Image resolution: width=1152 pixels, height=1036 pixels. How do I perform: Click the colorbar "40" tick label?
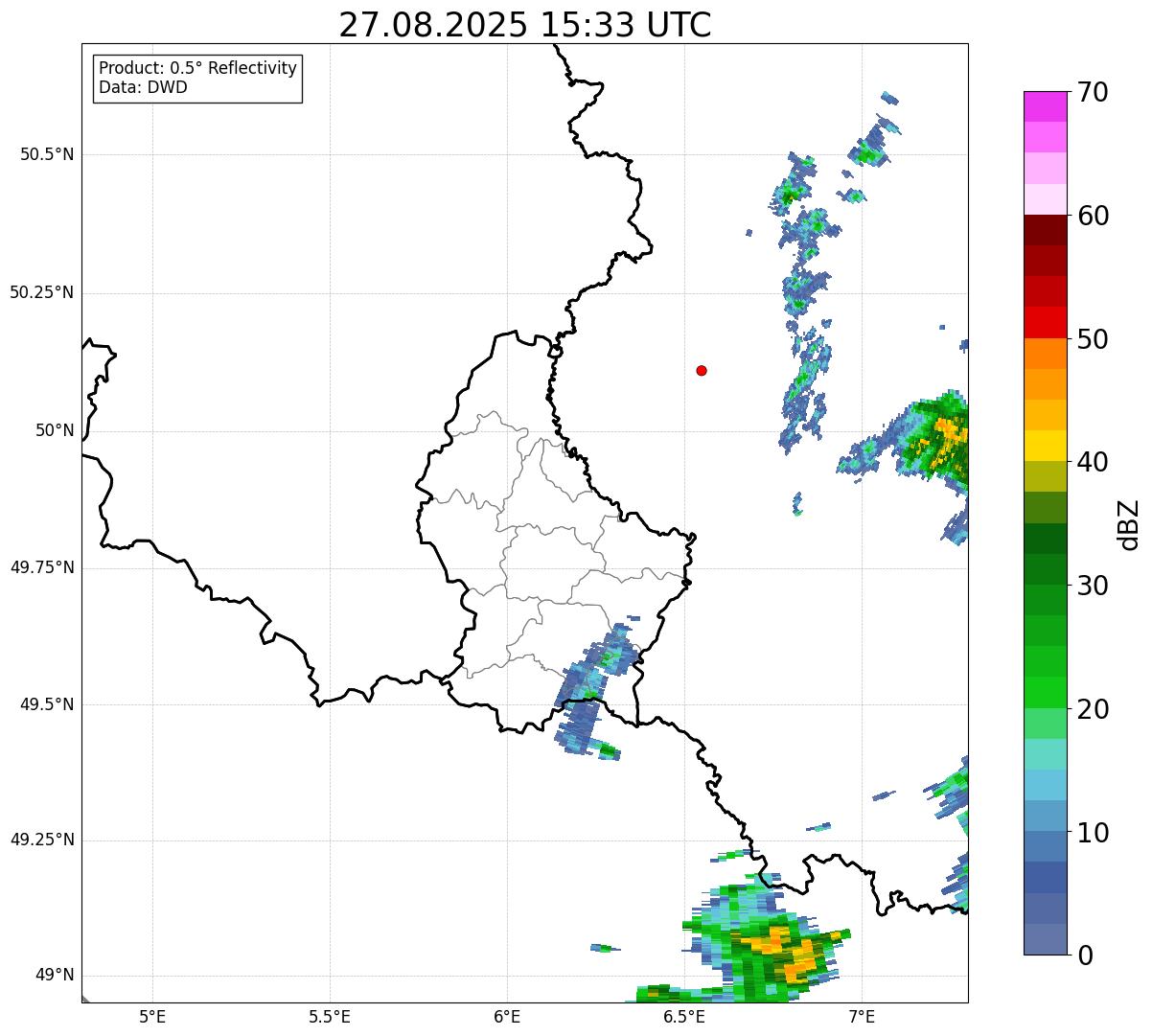tap(1093, 462)
